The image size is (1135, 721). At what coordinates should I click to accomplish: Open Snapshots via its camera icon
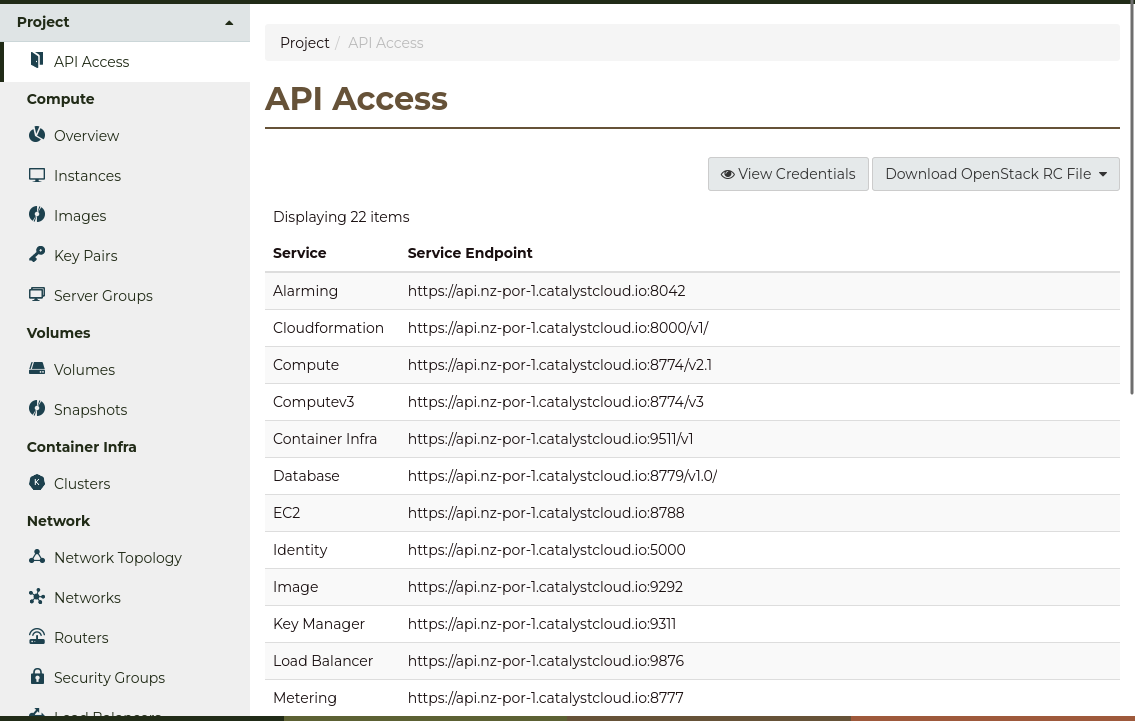[x=37, y=408]
